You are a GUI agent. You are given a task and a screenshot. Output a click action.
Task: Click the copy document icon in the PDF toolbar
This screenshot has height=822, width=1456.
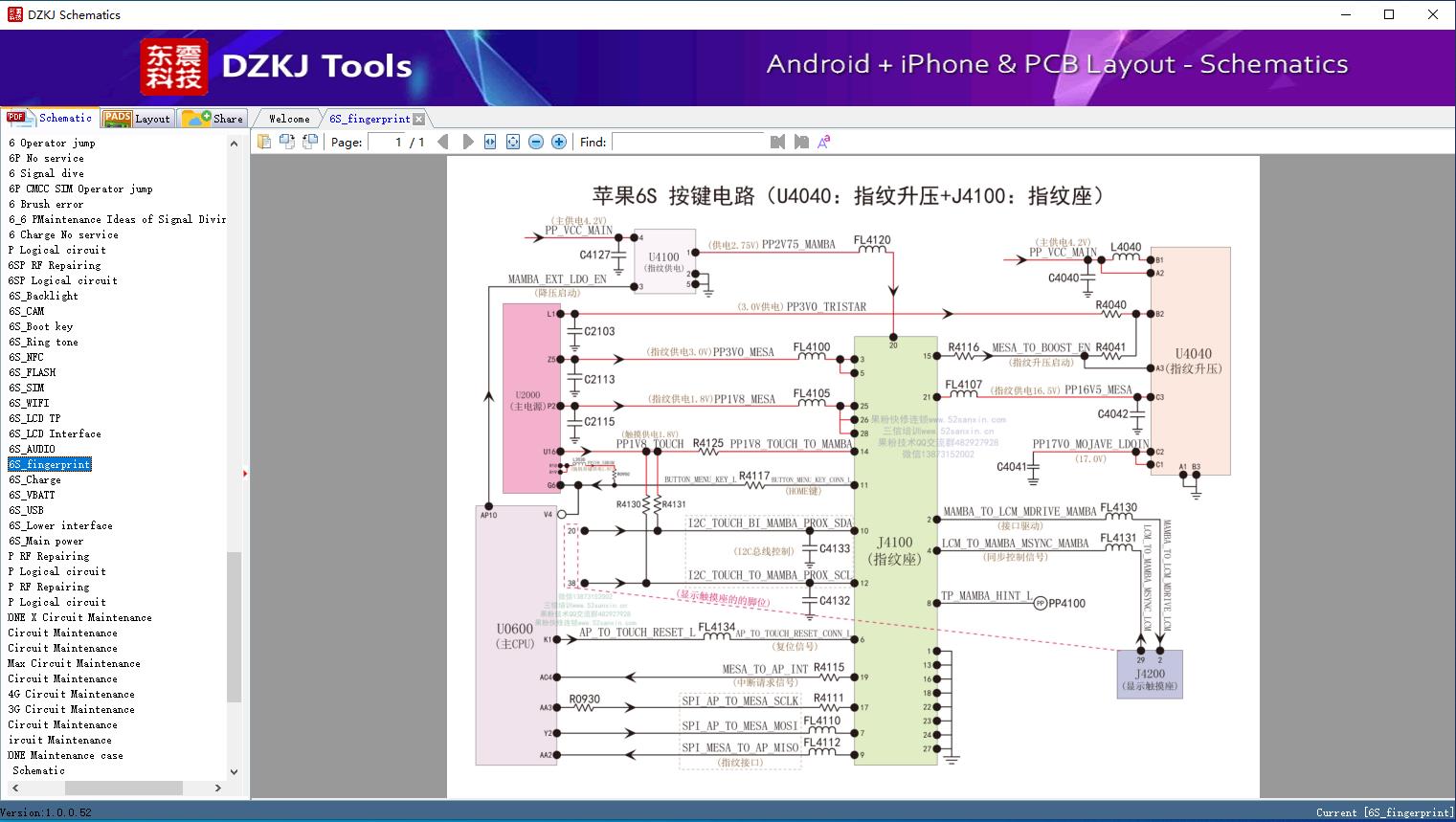[264, 142]
